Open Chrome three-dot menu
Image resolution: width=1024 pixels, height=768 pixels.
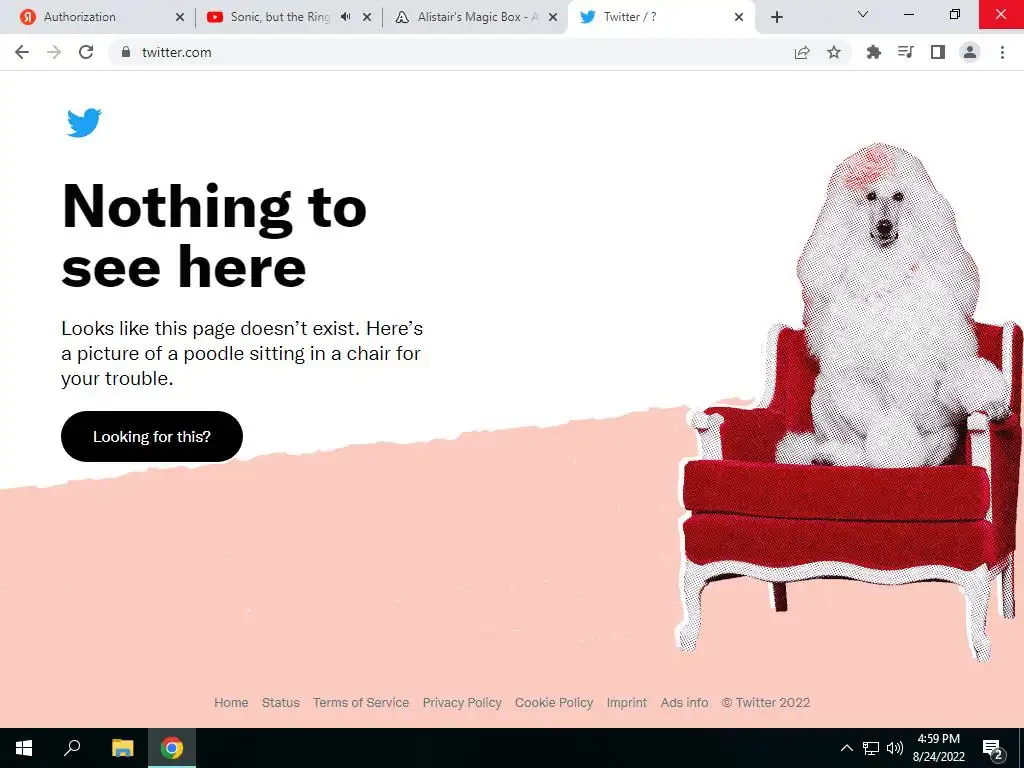coord(1002,52)
